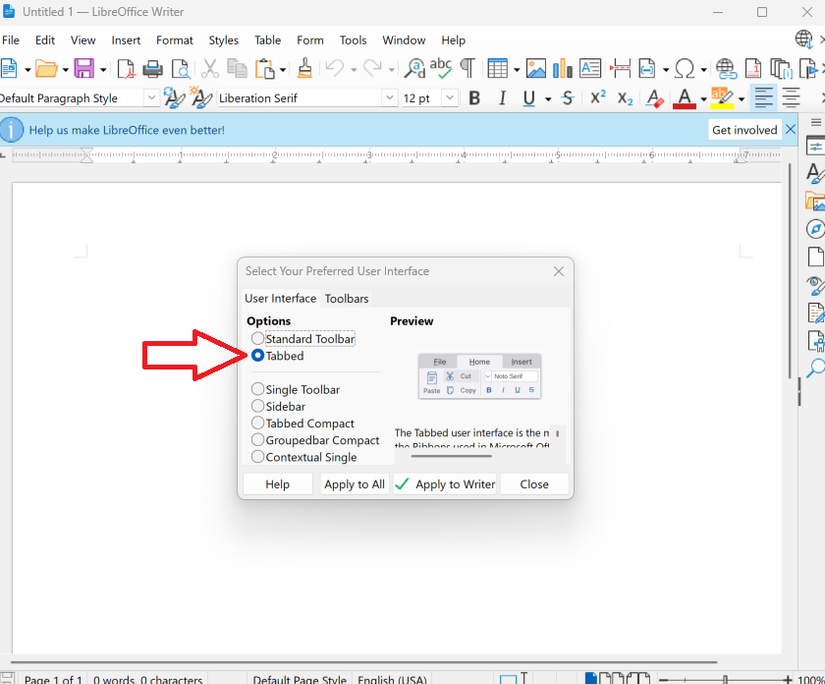Expand the 12 pt font size dropdown
The width and height of the screenshot is (825, 684).
click(x=449, y=98)
